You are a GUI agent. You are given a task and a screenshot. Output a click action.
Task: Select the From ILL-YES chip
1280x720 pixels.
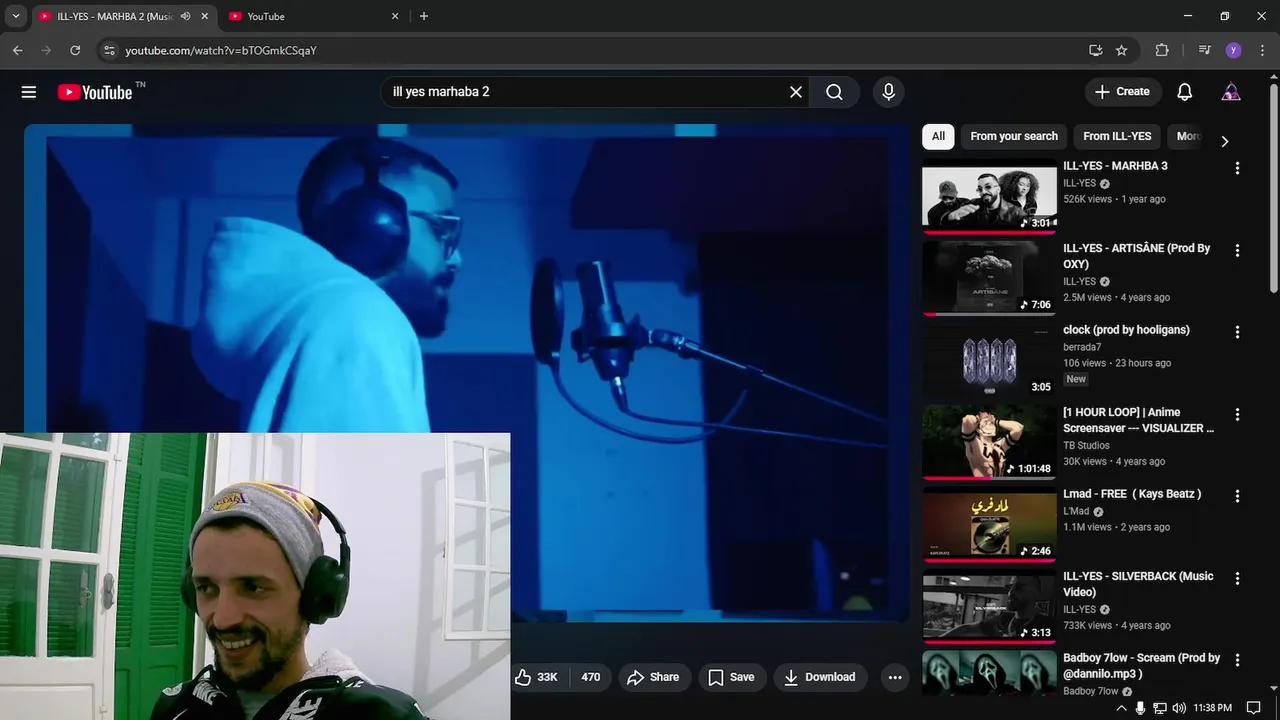[x=1117, y=137]
